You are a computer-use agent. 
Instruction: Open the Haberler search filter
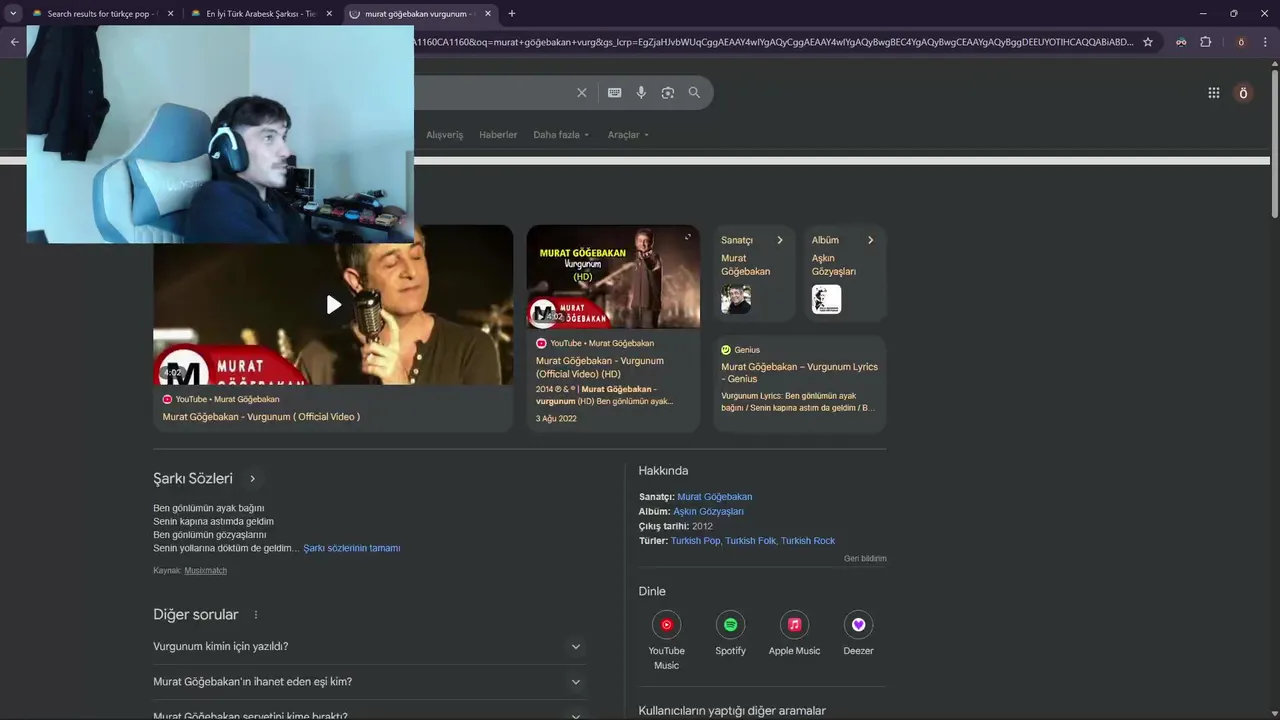coord(498,135)
